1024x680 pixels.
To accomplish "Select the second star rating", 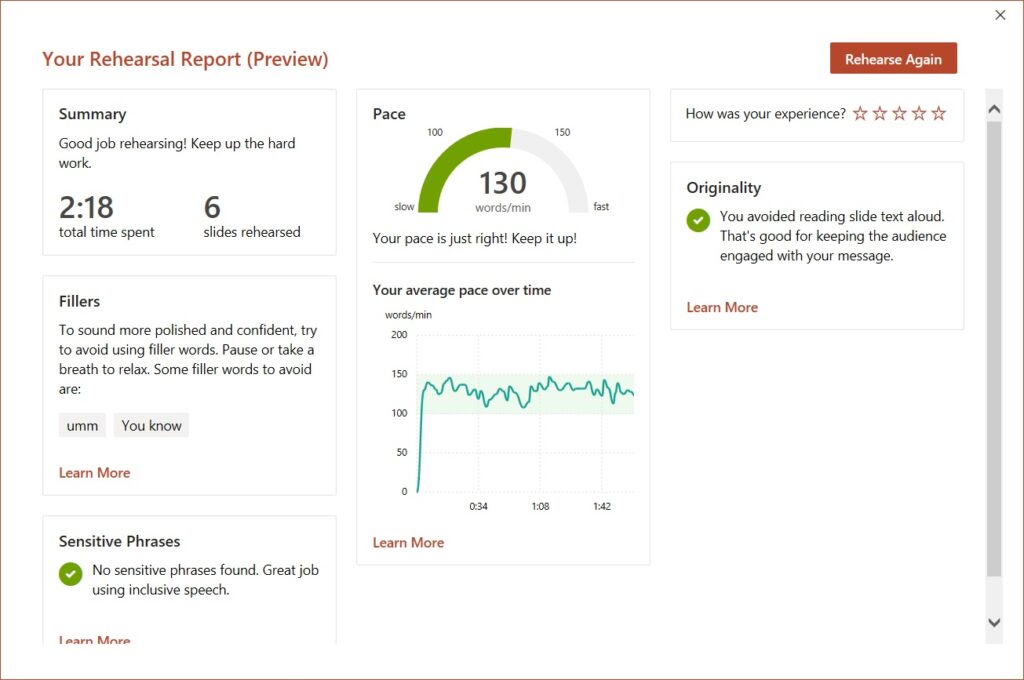I will coord(880,114).
